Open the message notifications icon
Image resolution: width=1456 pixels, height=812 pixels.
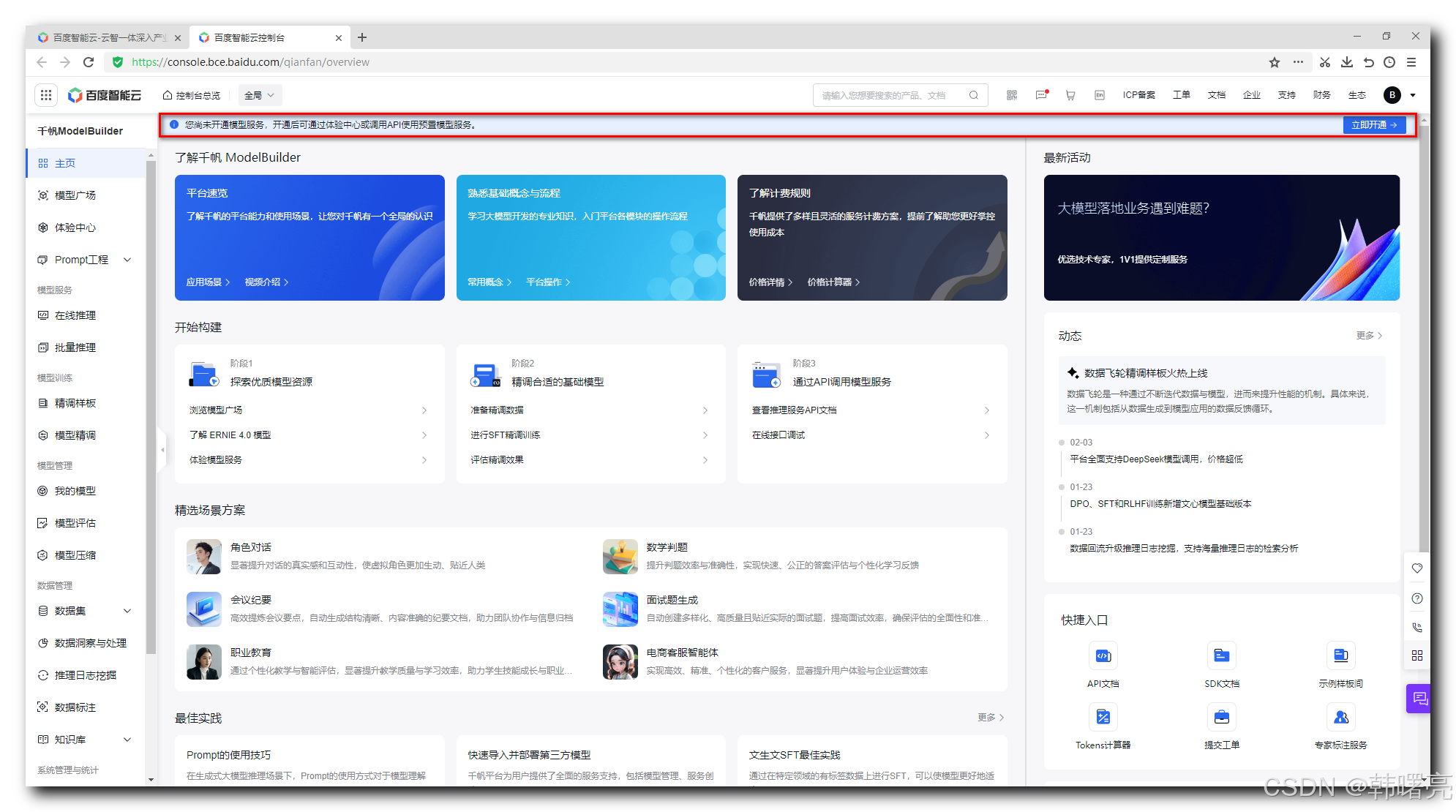point(1042,95)
